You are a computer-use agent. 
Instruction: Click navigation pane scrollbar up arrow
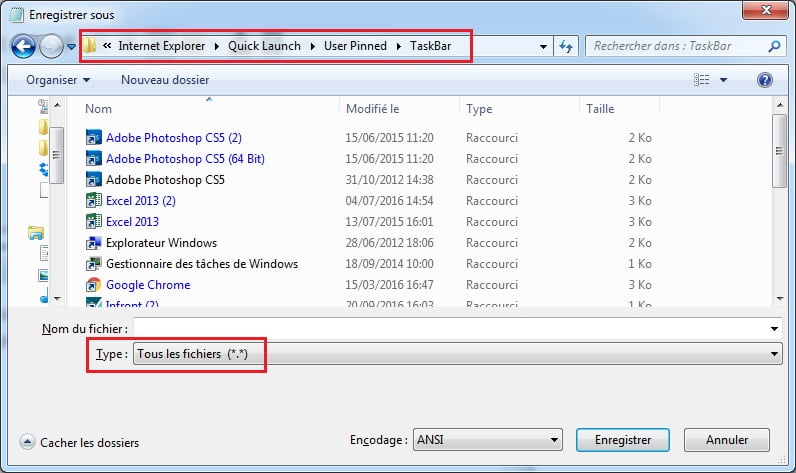pos(57,105)
